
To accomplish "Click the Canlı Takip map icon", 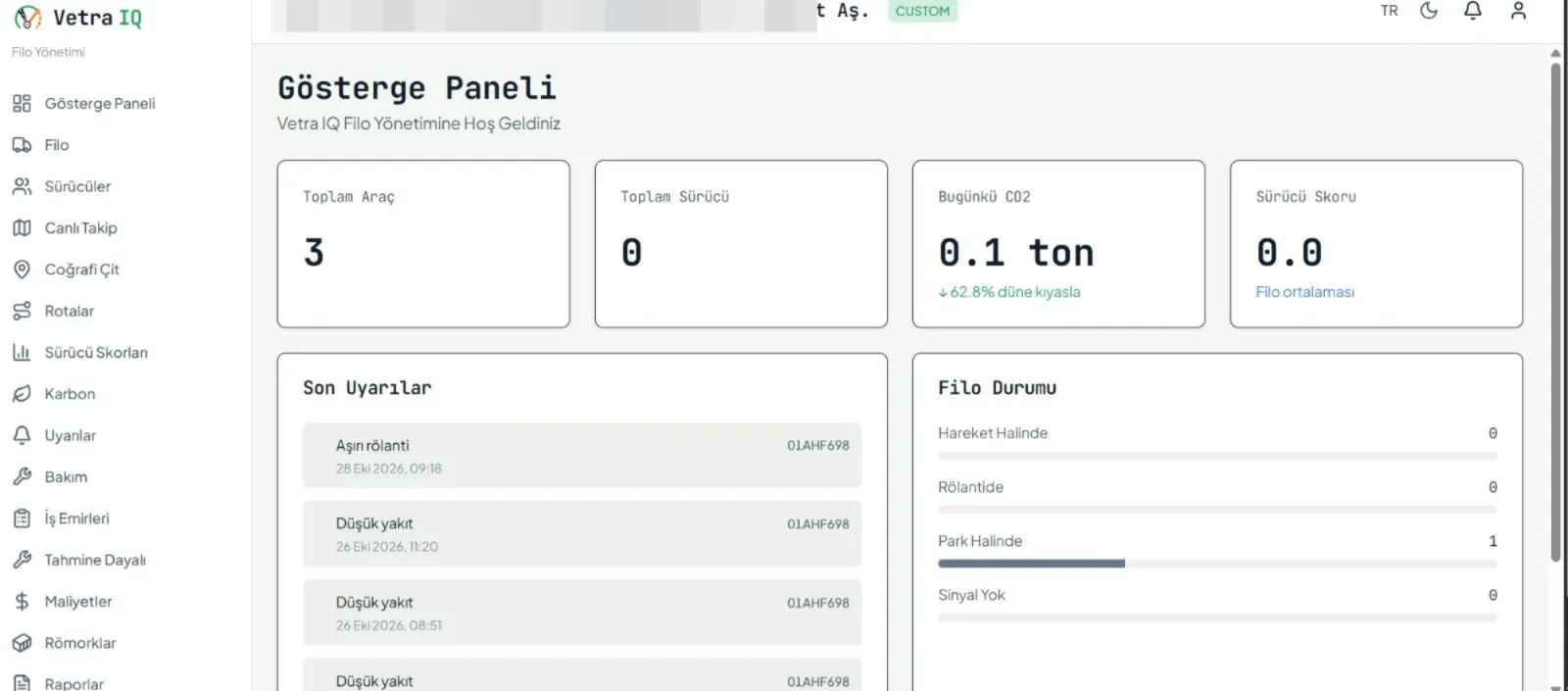I will [x=22, y=227].
